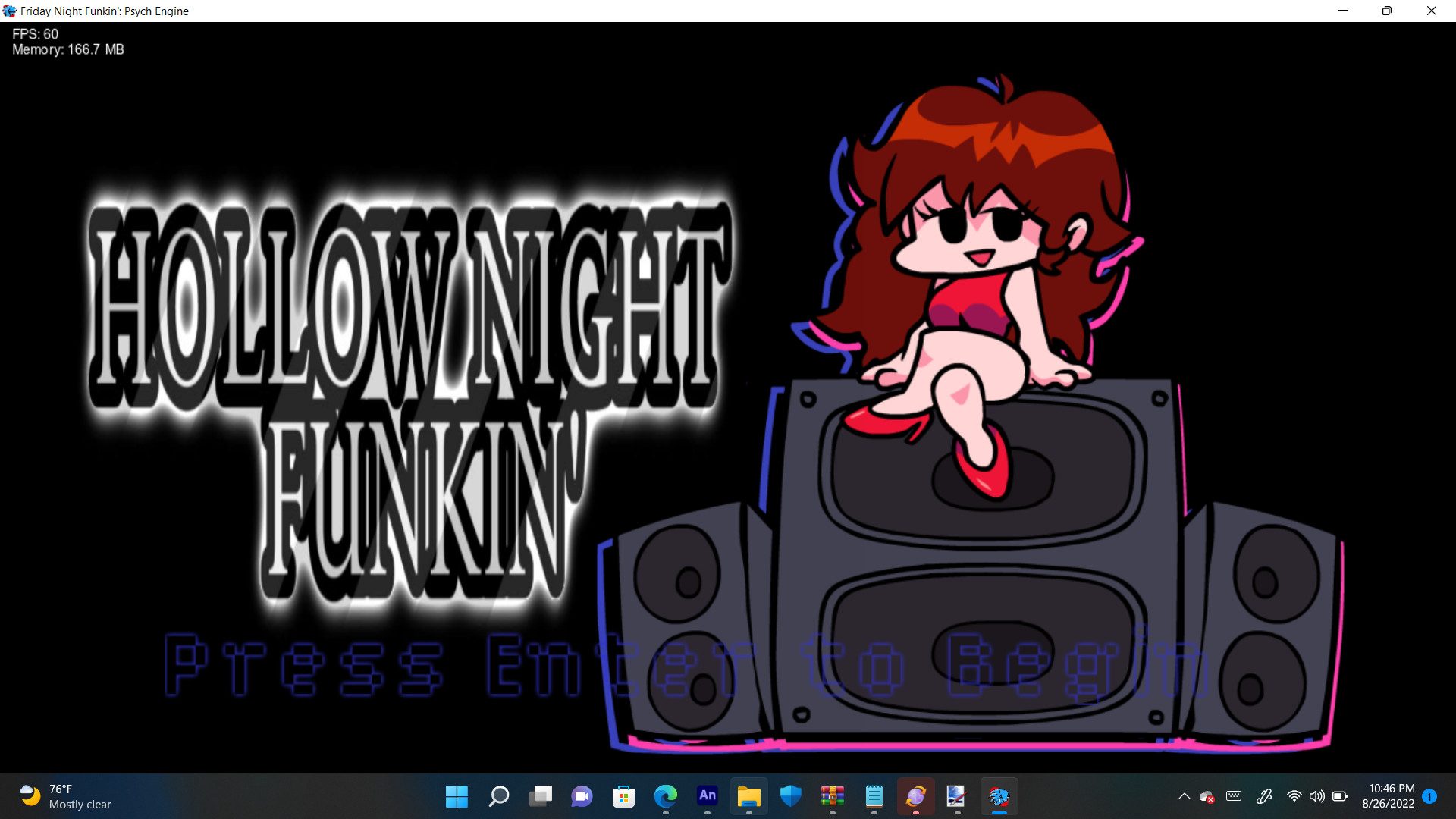Click the Press Enter to Begin prompt

pyautogui.click(x=686, y=665)
